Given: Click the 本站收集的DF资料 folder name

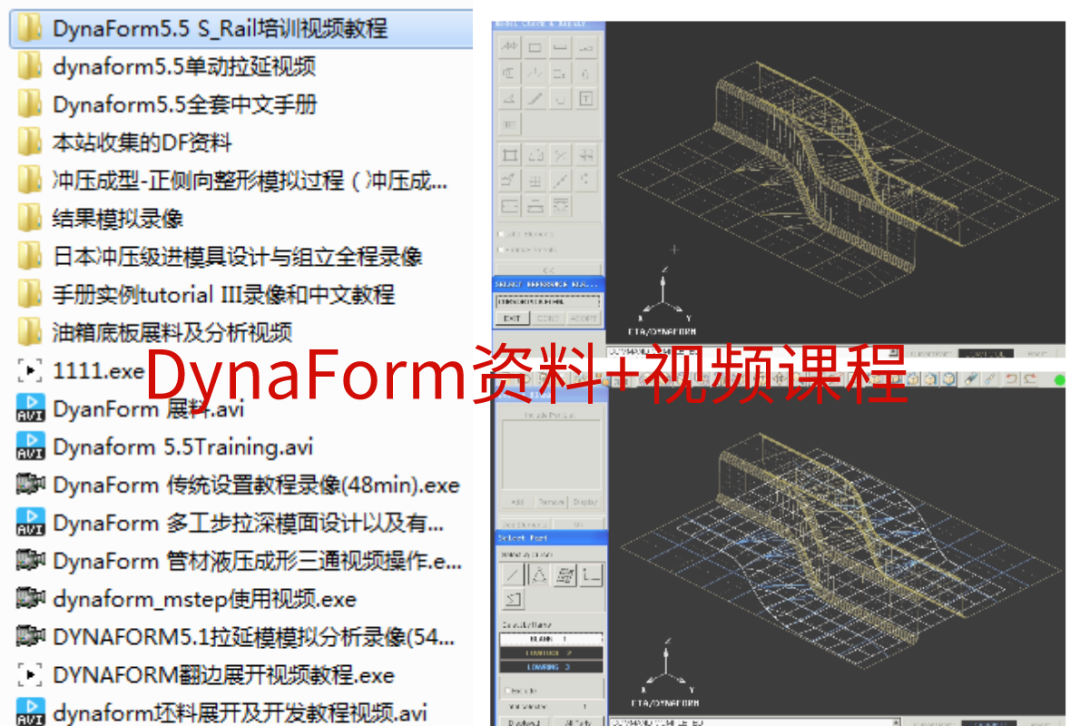Looking at the screenshot, I should point(142,143).
